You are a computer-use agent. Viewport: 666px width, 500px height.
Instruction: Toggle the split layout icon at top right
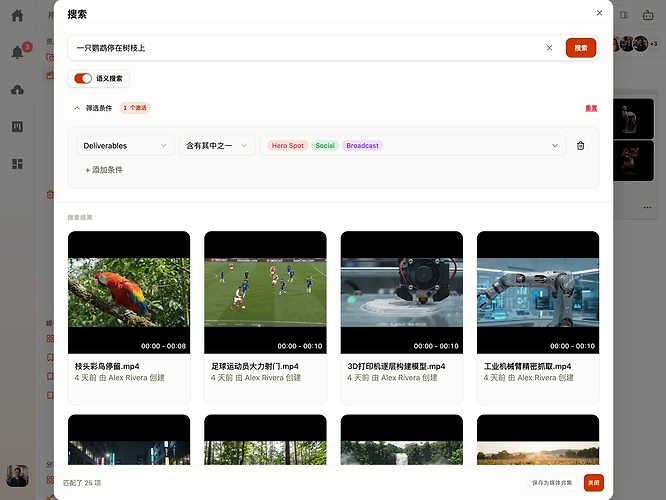[x=624, y=15]
